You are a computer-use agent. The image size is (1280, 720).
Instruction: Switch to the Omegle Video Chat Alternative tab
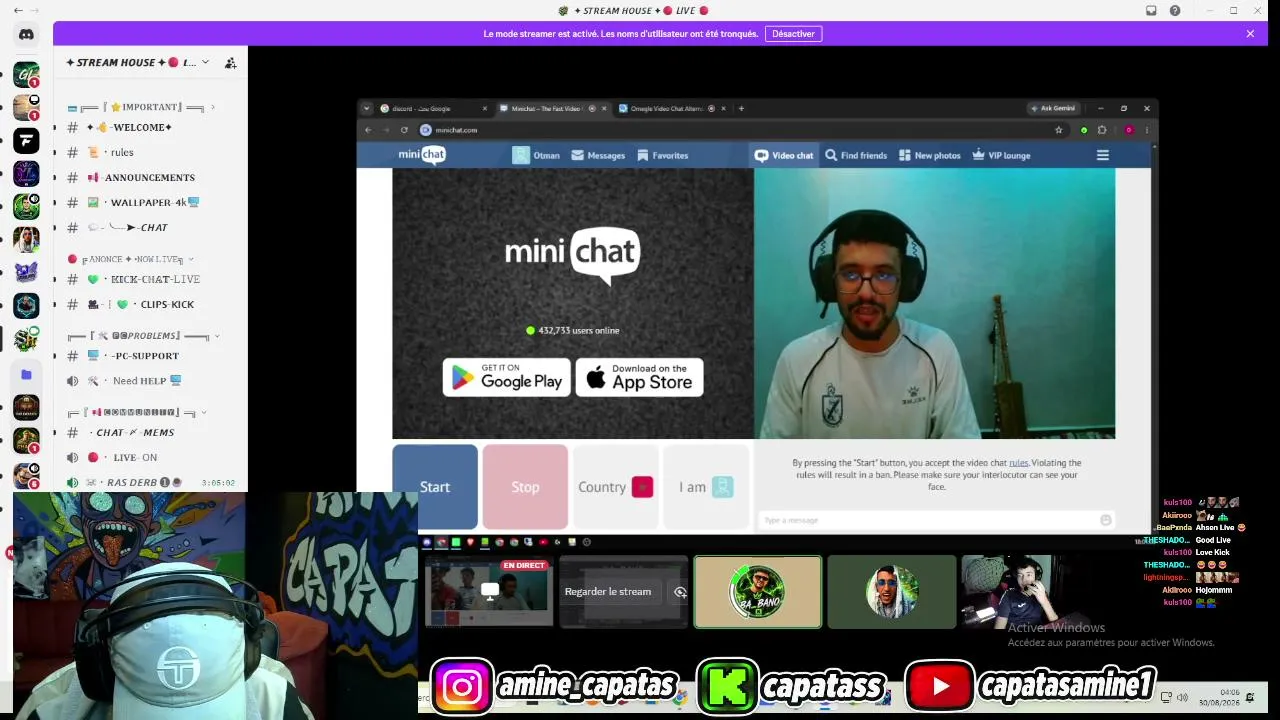pos(668,108)
